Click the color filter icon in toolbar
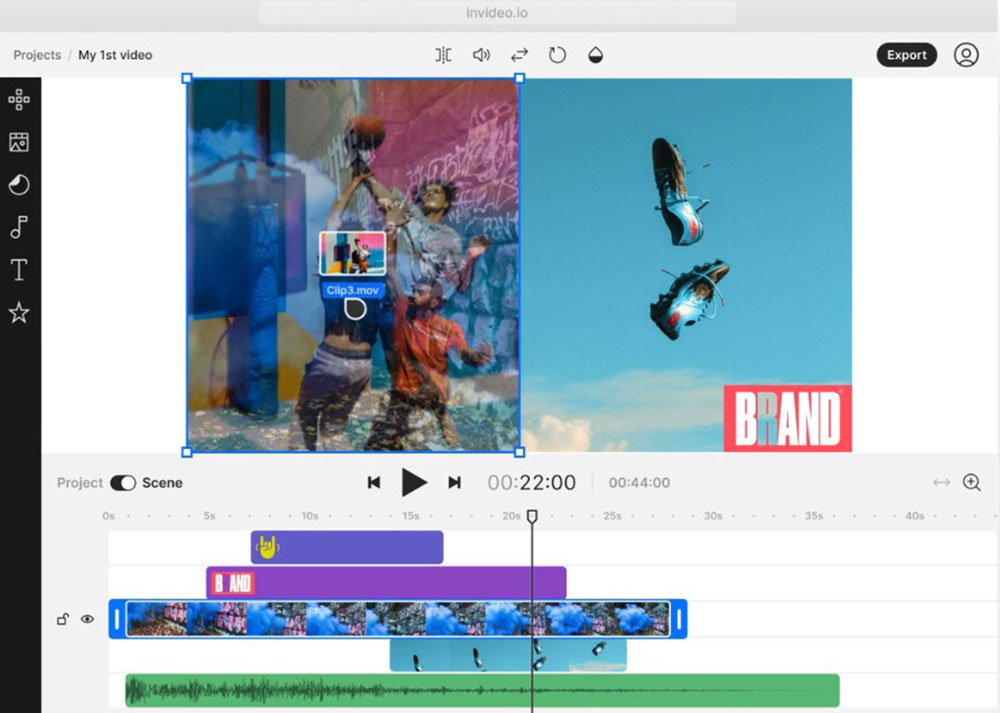This screenshot has height=713, width=1000. pyautogui.click(x=595, y=55)
